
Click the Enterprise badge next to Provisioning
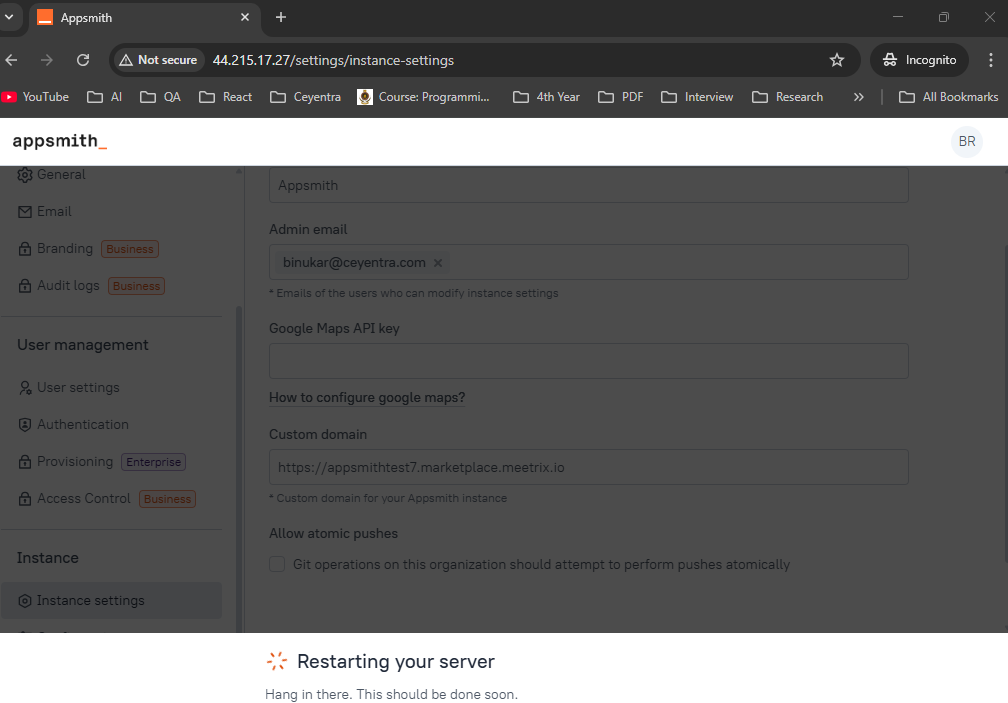click(154, 462)
